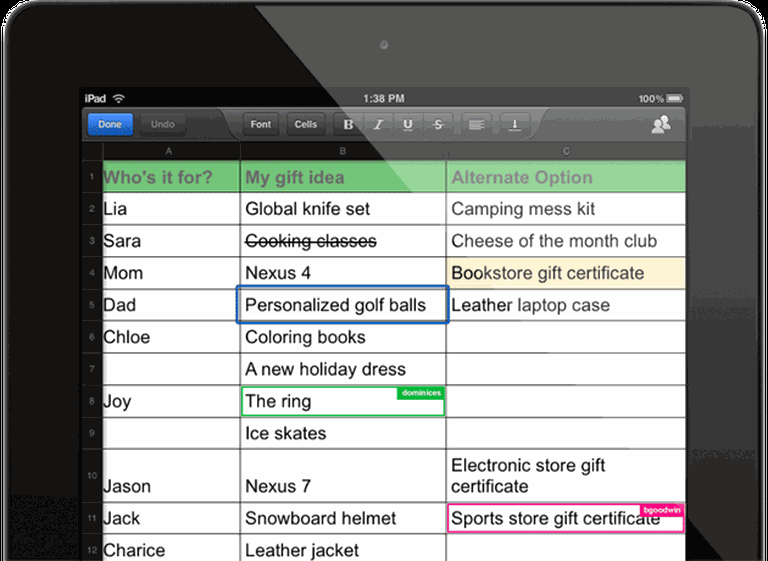Click the cell 'Nexus 4'
This screenshot has width=768, height=561.
(343, 273)
